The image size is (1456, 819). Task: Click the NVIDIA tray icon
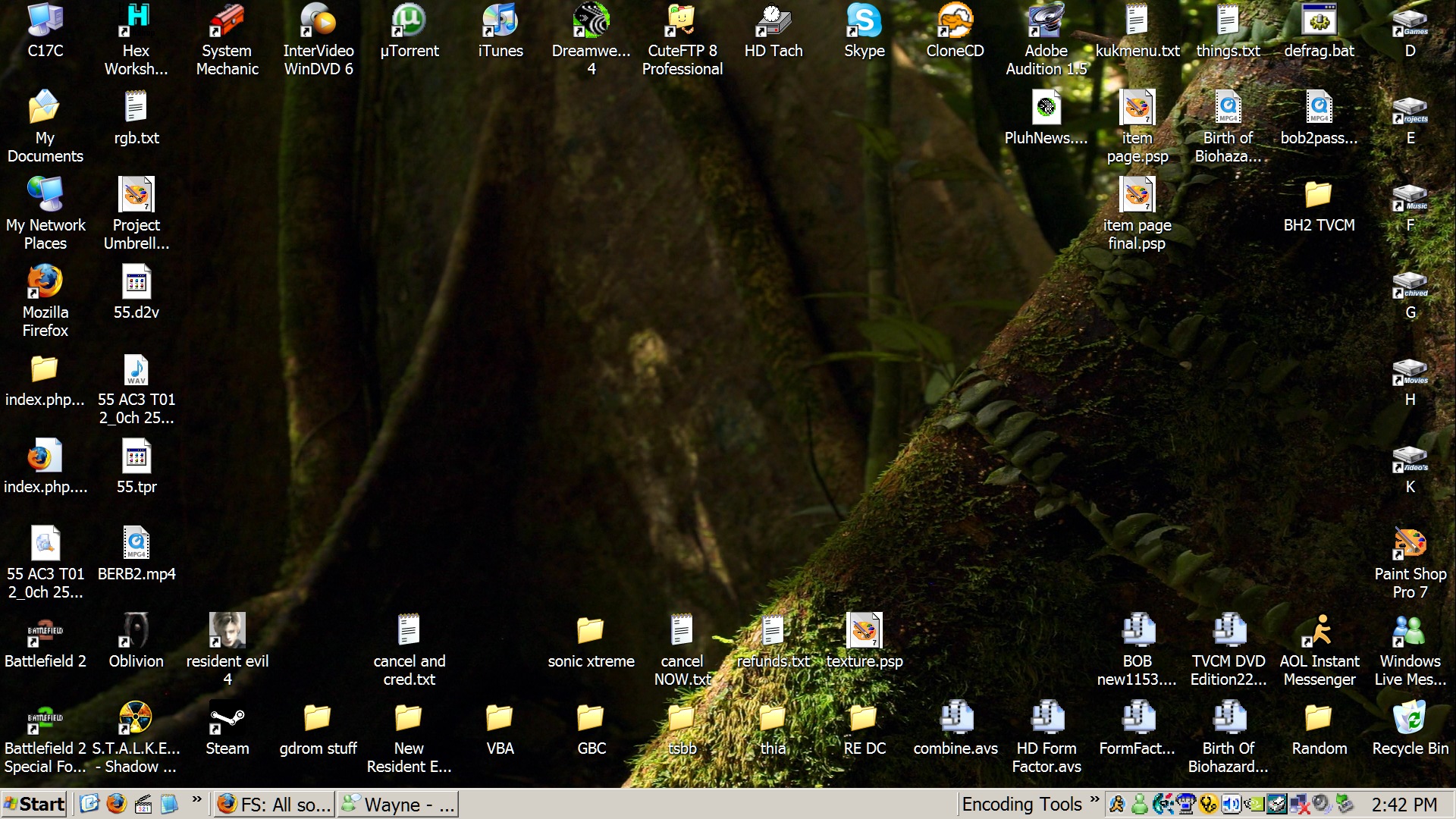click(x=1254, y=804)
